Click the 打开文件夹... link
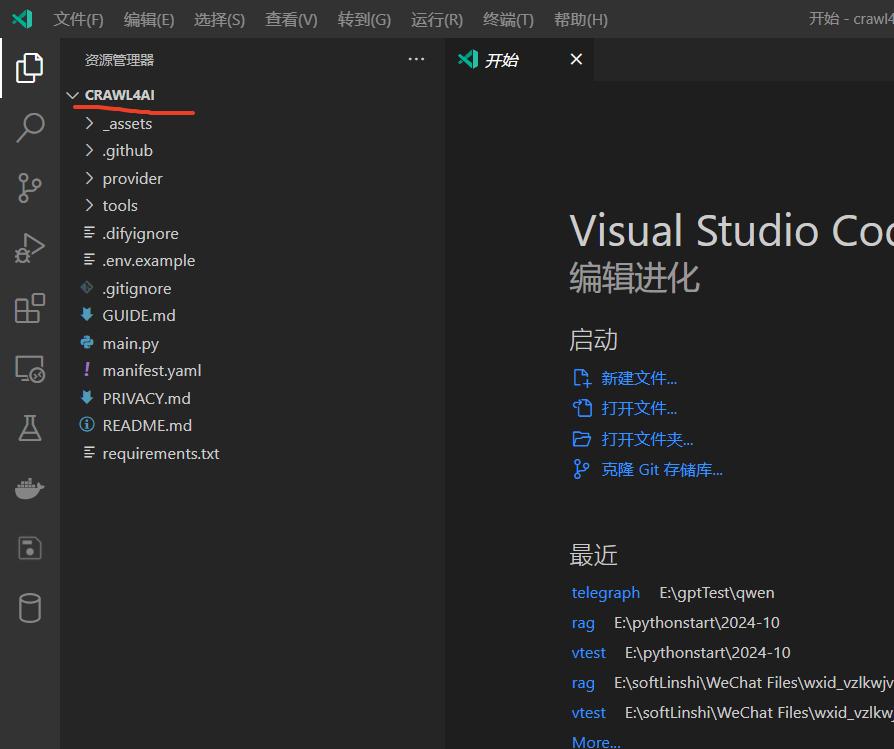Image resolution: width=894 pixels, height=749 pixels. point(647,439)
